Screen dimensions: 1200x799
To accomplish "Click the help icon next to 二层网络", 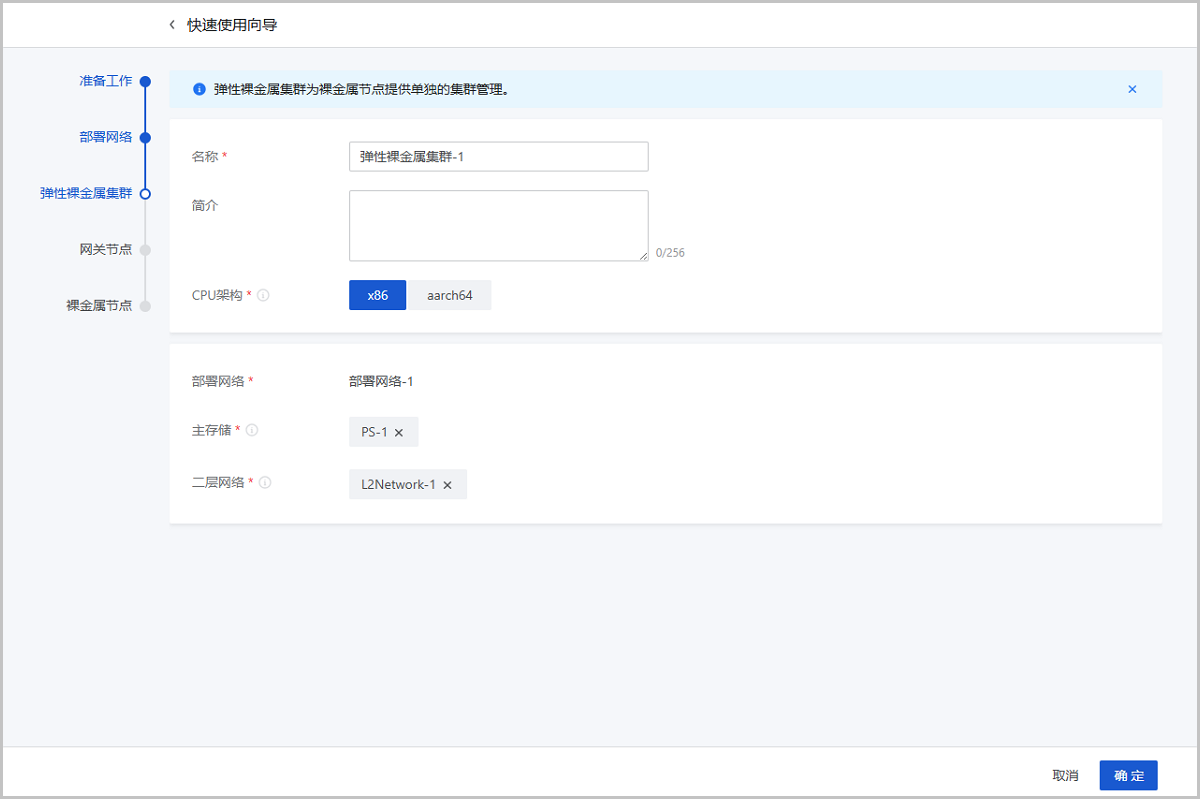I will [x=265, y=482].
